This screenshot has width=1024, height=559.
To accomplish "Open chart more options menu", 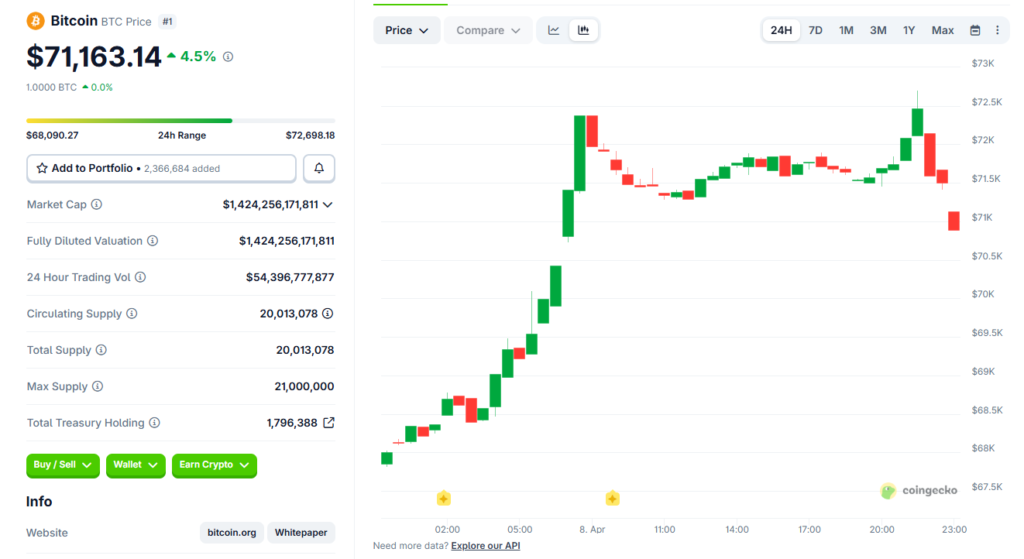I will coord(997,30).
